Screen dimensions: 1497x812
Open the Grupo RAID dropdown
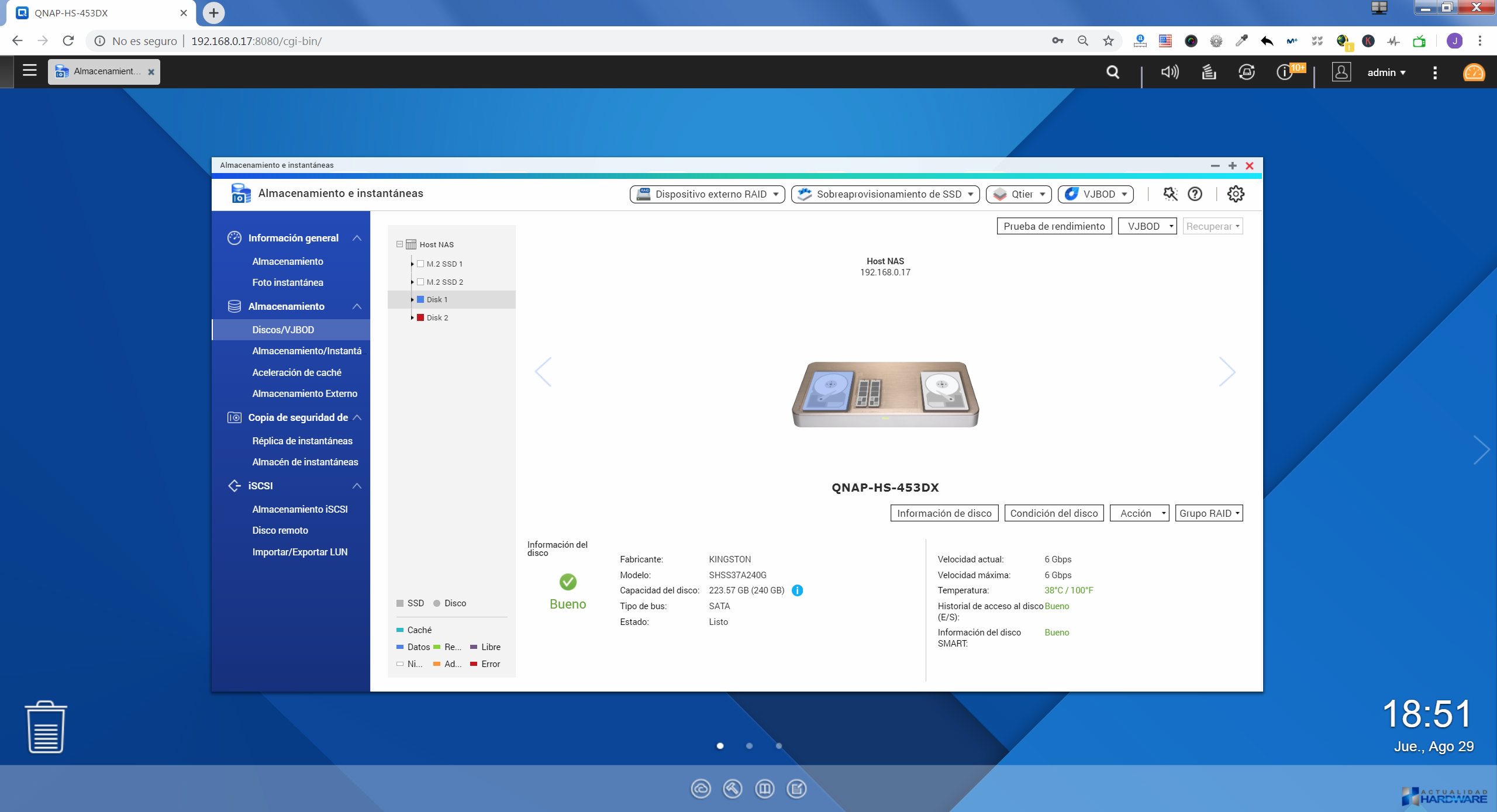1208,513
